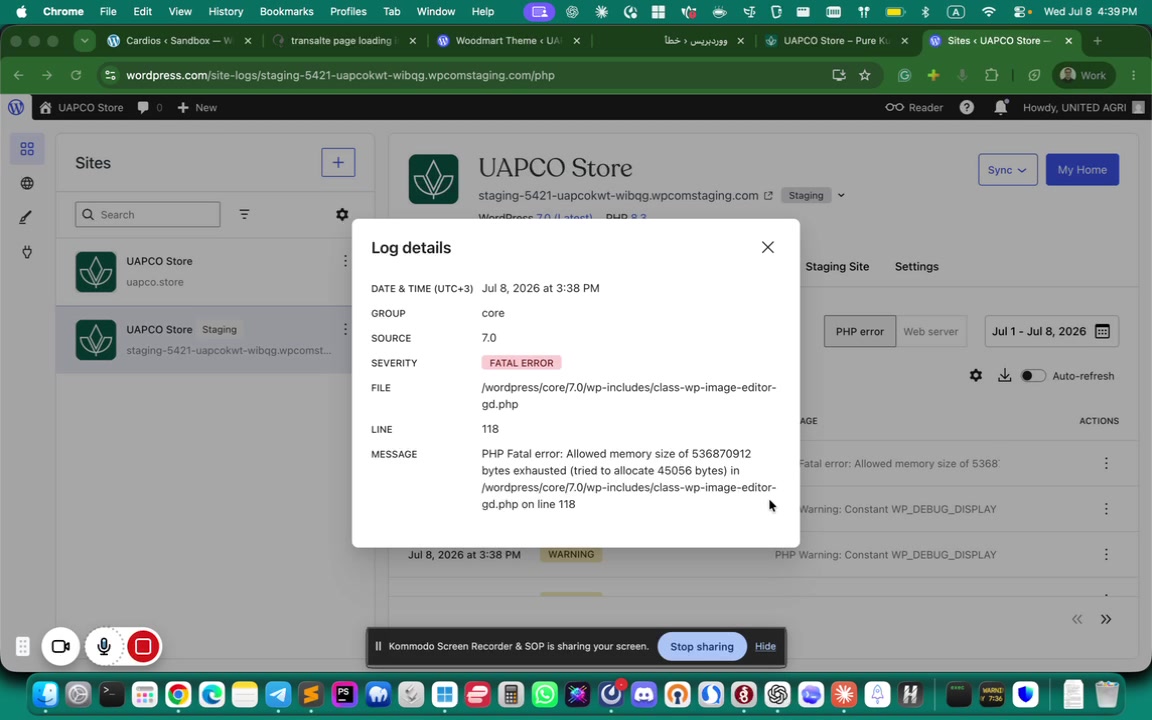Expand the Staging environment switcher
1152x720 pixels.
(x=841, y=195)
